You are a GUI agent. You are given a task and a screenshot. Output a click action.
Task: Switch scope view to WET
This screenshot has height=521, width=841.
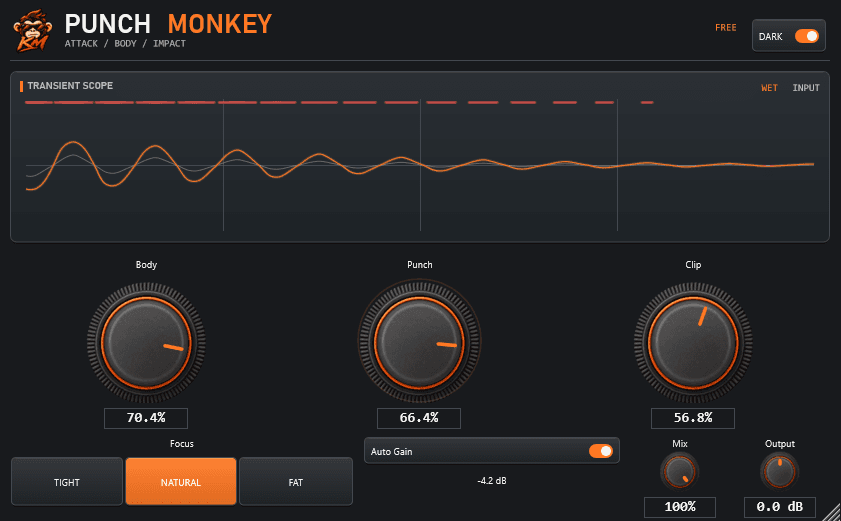click(x=769, y=88)
